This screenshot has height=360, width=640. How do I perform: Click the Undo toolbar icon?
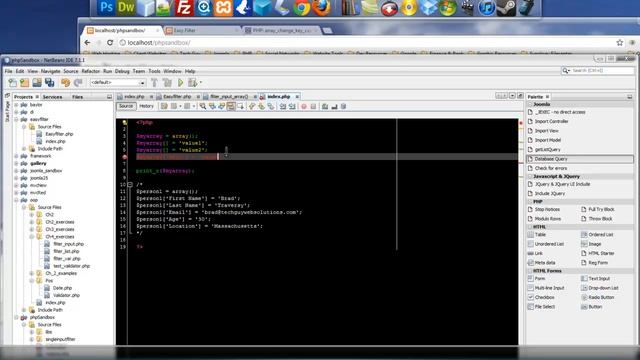(65, 83)
